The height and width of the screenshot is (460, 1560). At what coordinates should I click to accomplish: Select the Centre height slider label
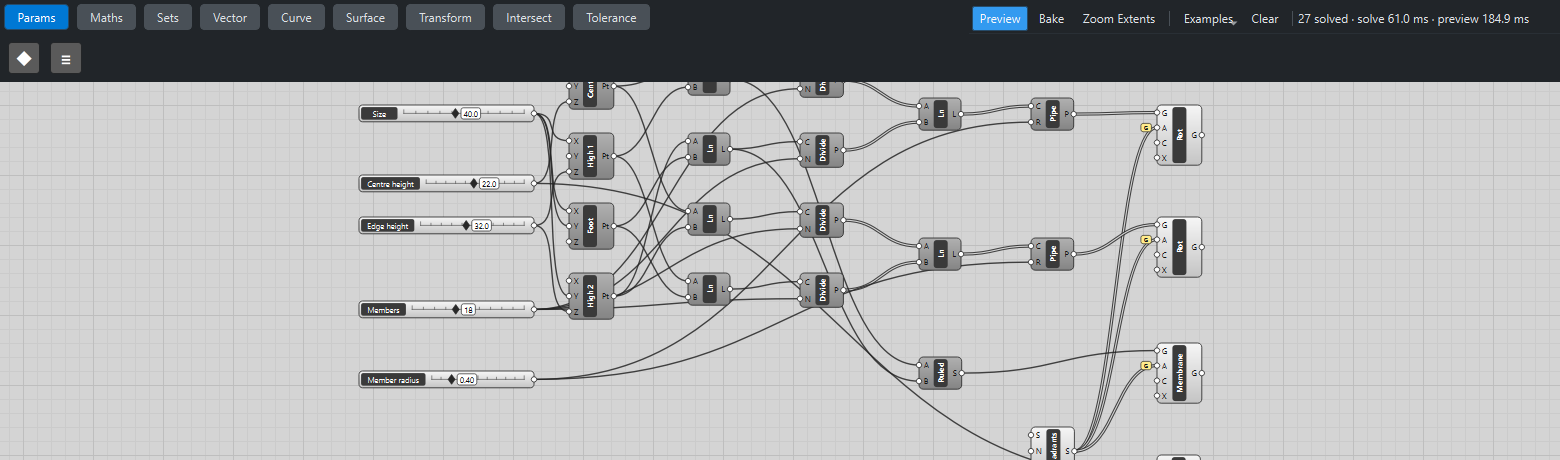[x=391, y=184]
